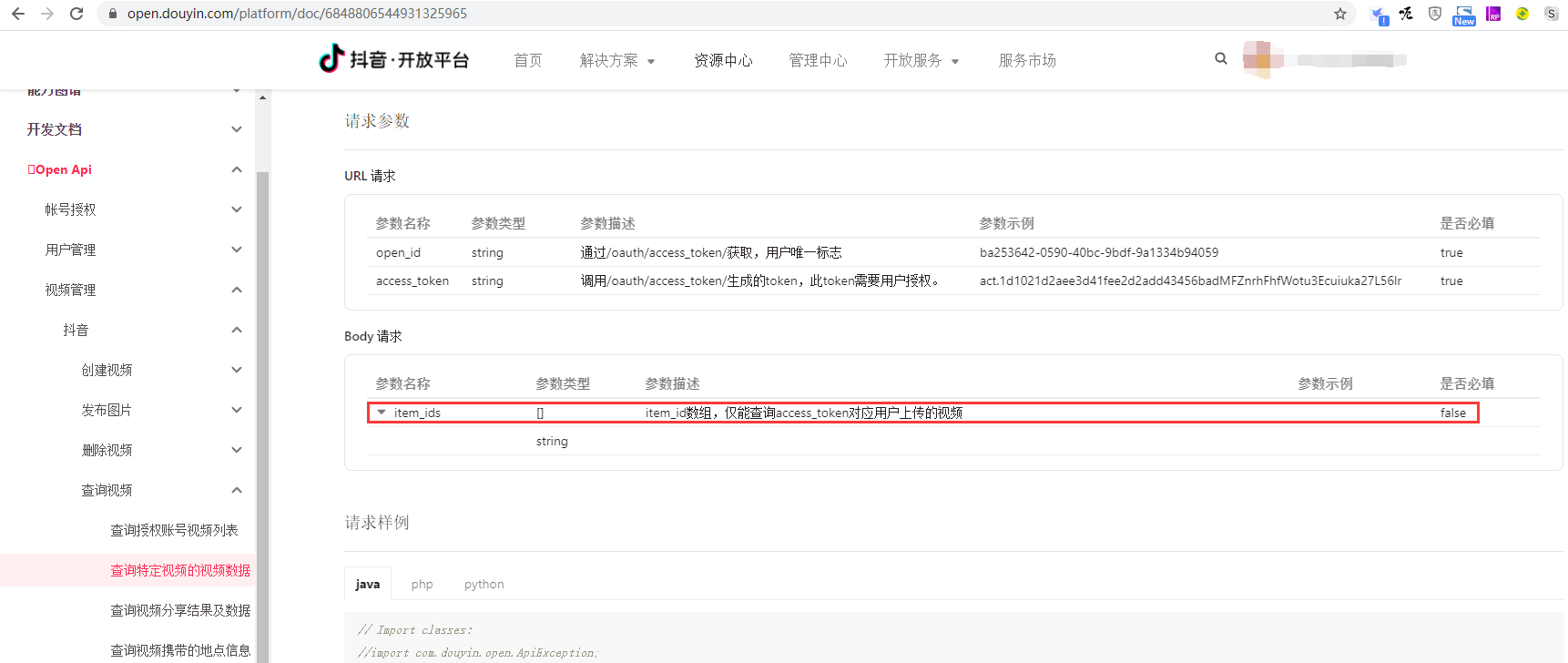Click the shield extension icon

pos(1435,14)
